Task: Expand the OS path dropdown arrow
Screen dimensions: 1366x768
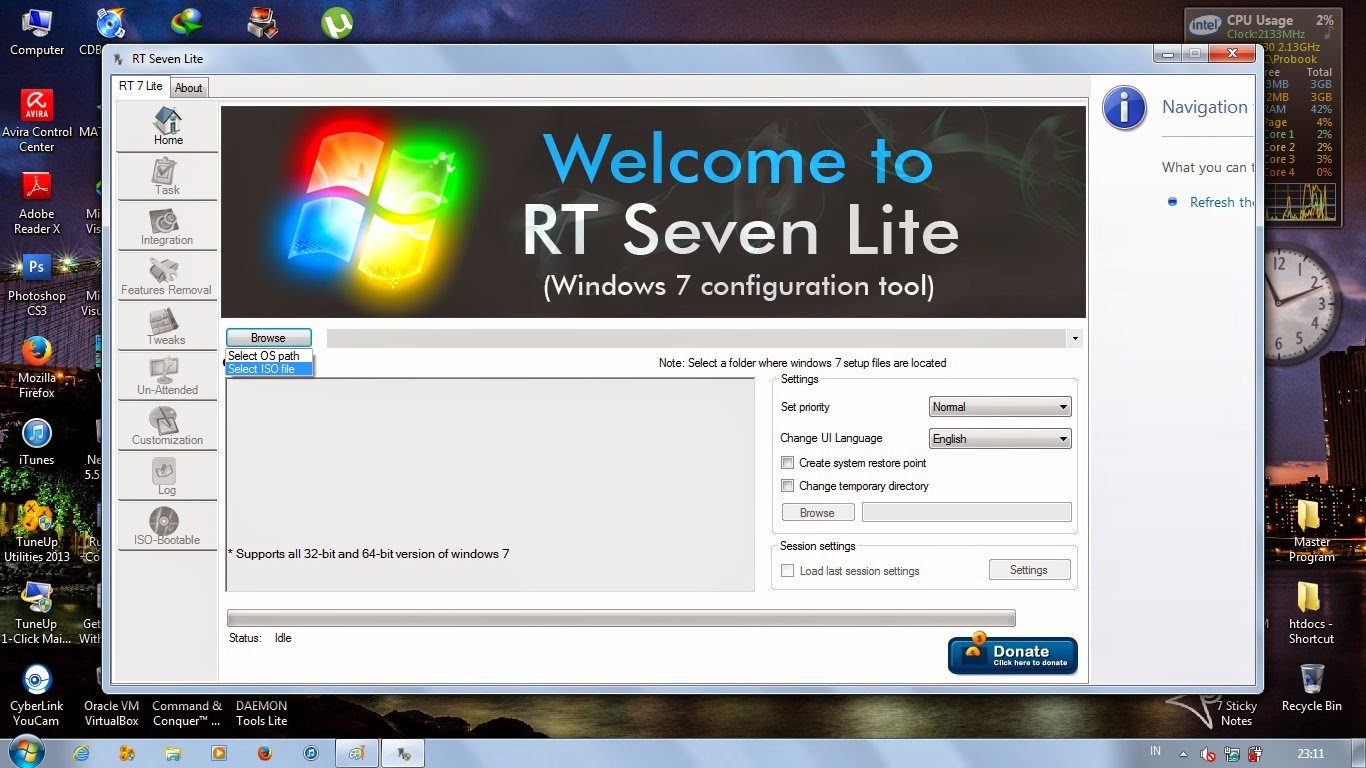Action: coord(1075,339)
